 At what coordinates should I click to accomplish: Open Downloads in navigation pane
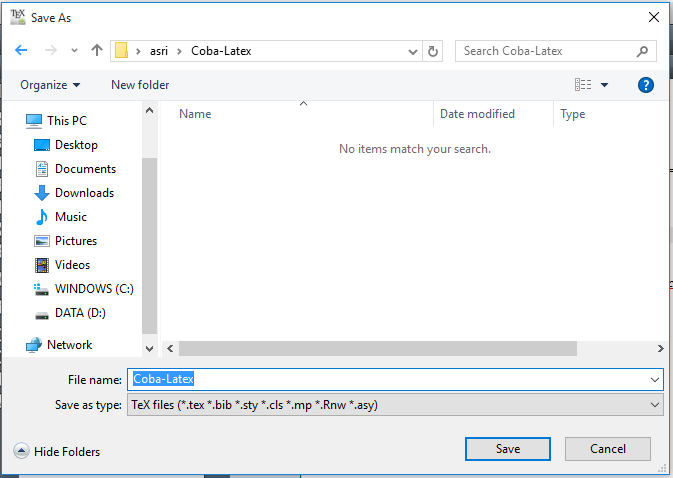(x=74, y=193)
